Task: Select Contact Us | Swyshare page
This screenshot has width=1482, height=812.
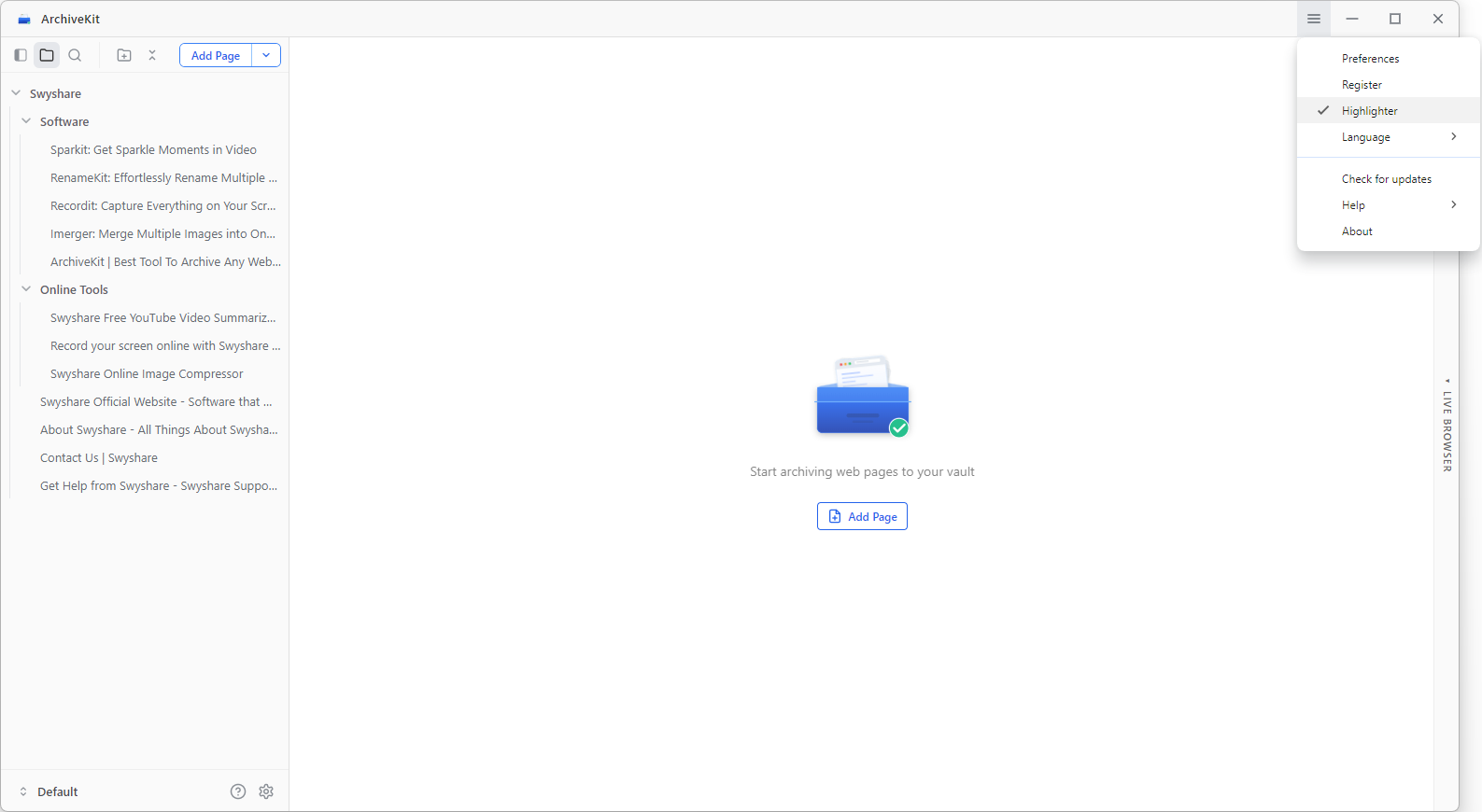Action: click(x=99, y=457)
